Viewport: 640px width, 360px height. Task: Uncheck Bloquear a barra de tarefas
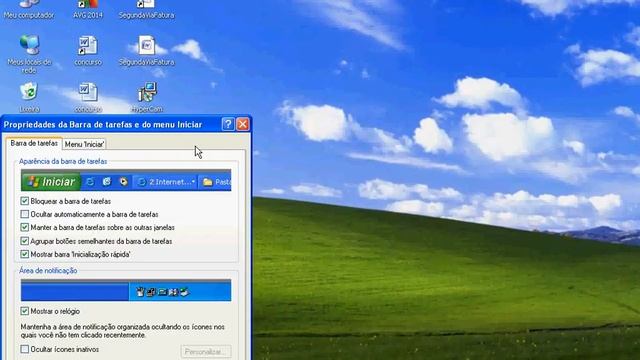pos(24,201)
